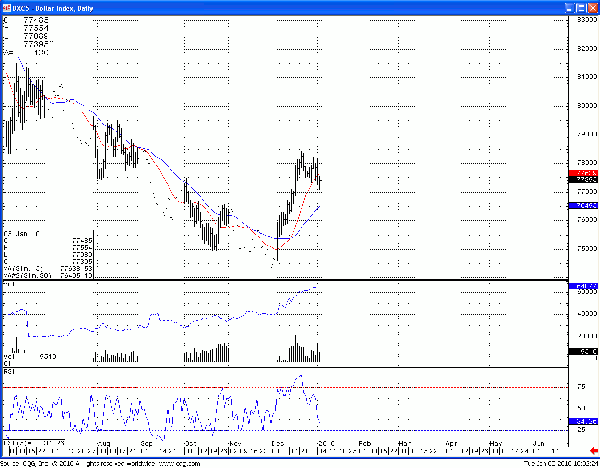Close the Dollar Index chart window

(592, 6)
